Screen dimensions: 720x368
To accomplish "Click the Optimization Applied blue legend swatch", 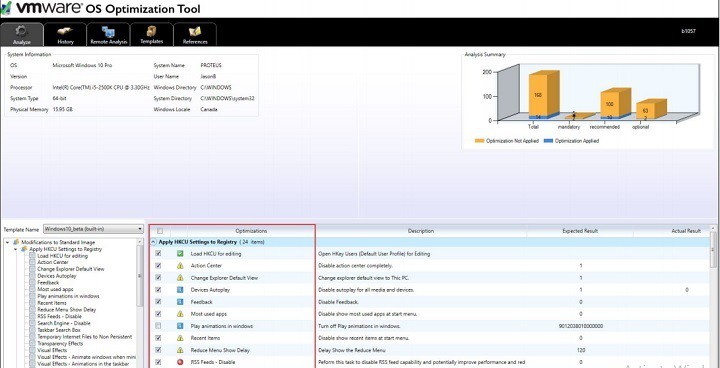I will tap(548, 141).
